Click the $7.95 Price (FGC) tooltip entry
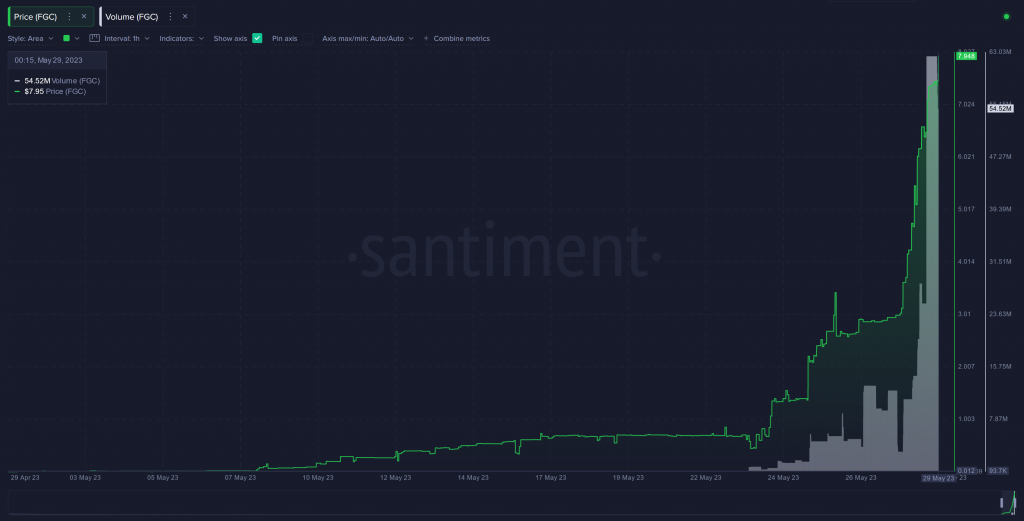The height and width of the screenshot is (521, 1024). 50,91
